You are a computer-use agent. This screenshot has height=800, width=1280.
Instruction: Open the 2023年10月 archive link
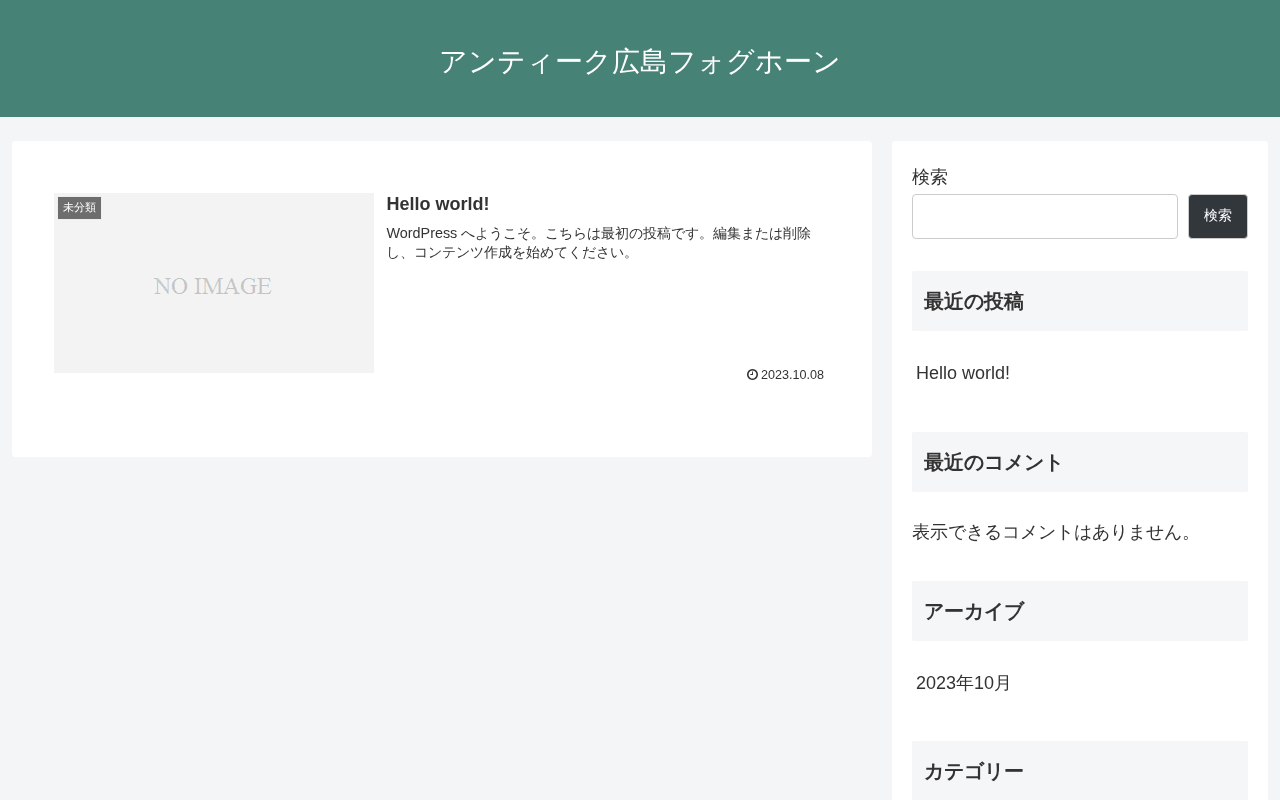coord(964,683)
